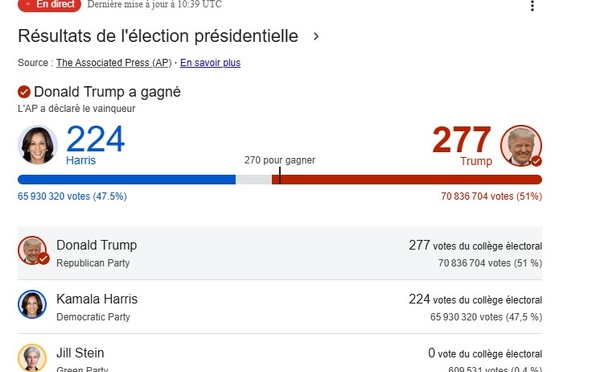600x372 pixels.
Task: Click Jill Stein's avatar in candidate list
Action: click(x=32, y=358)
